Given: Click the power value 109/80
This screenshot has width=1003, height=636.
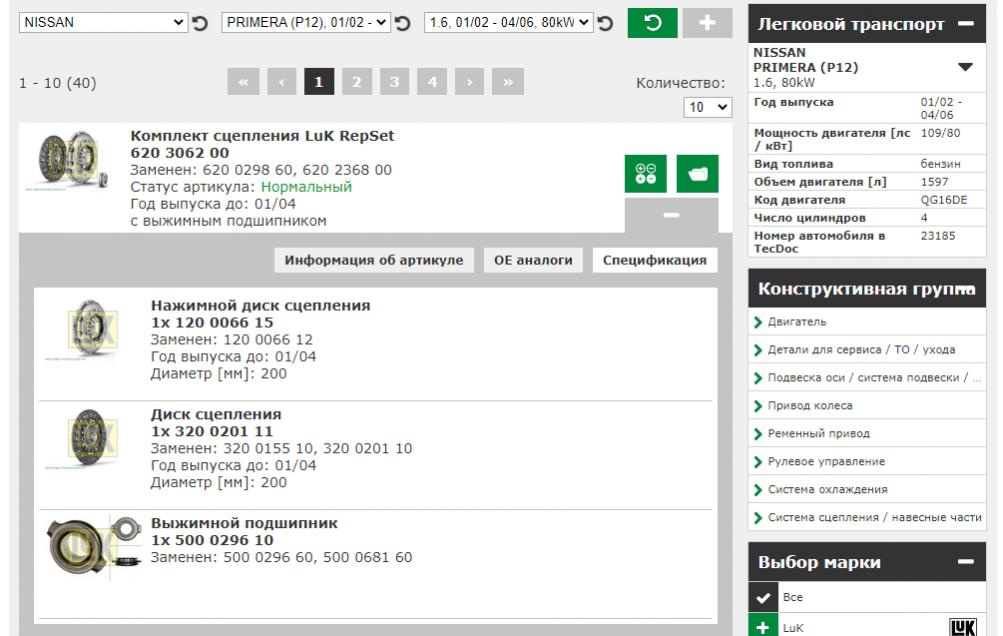Looking at the screenshot, I should coord(940,133).
